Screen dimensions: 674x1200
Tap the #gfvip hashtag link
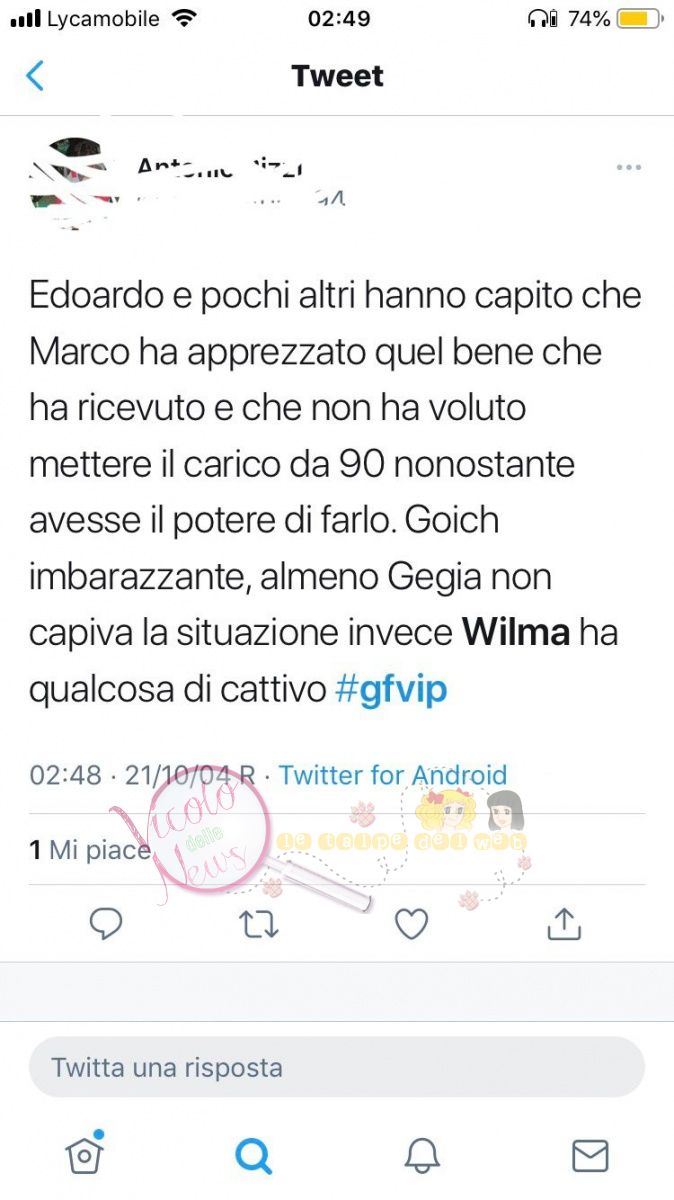click(391, 689)
